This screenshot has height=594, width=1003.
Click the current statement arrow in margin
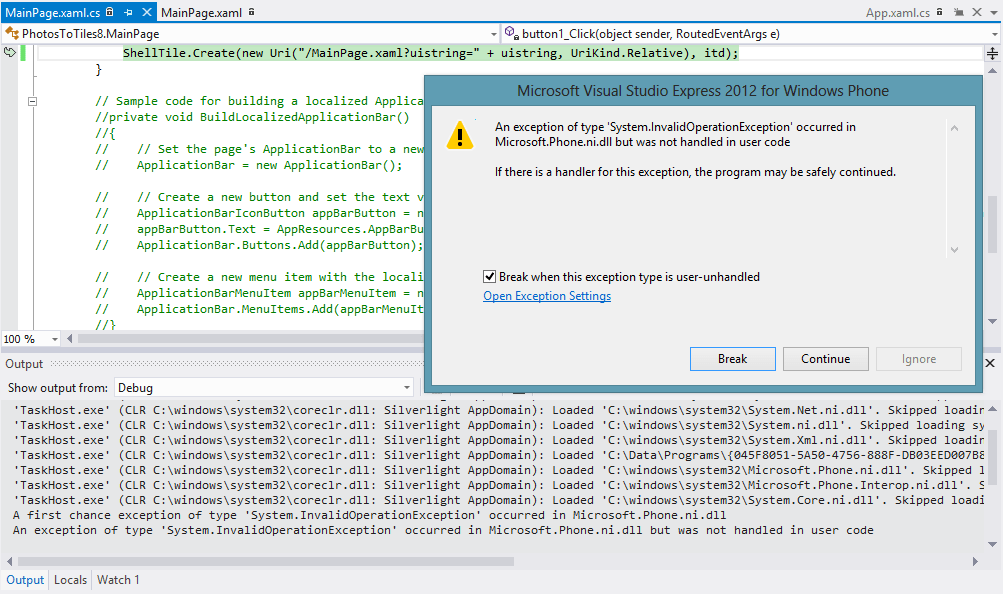[x=10, y=52]
